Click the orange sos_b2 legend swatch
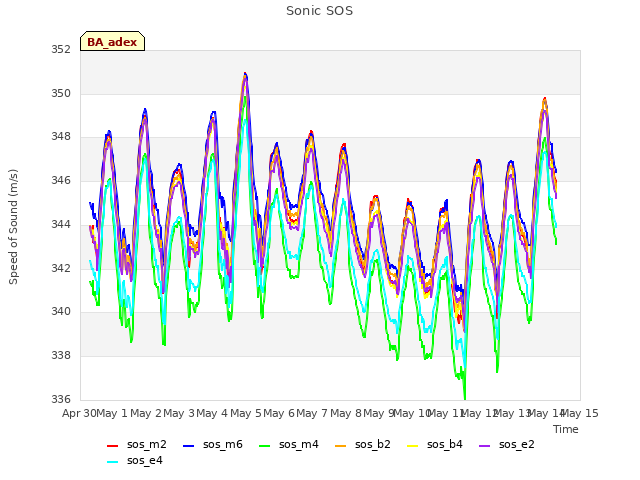The image size is (640, 480). click(340, 446)
